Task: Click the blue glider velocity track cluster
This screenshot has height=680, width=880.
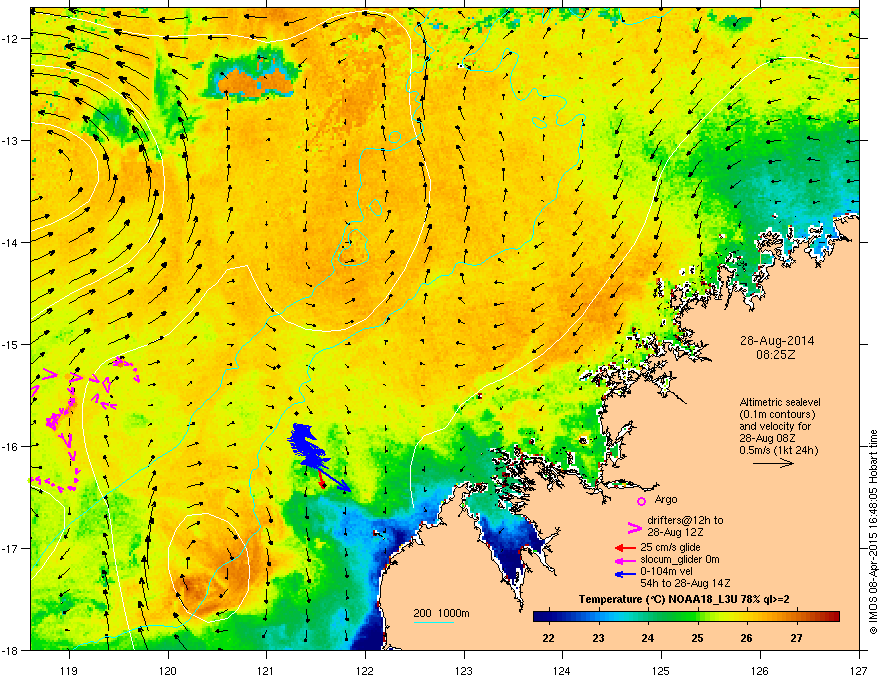Action: pos(310,449)
